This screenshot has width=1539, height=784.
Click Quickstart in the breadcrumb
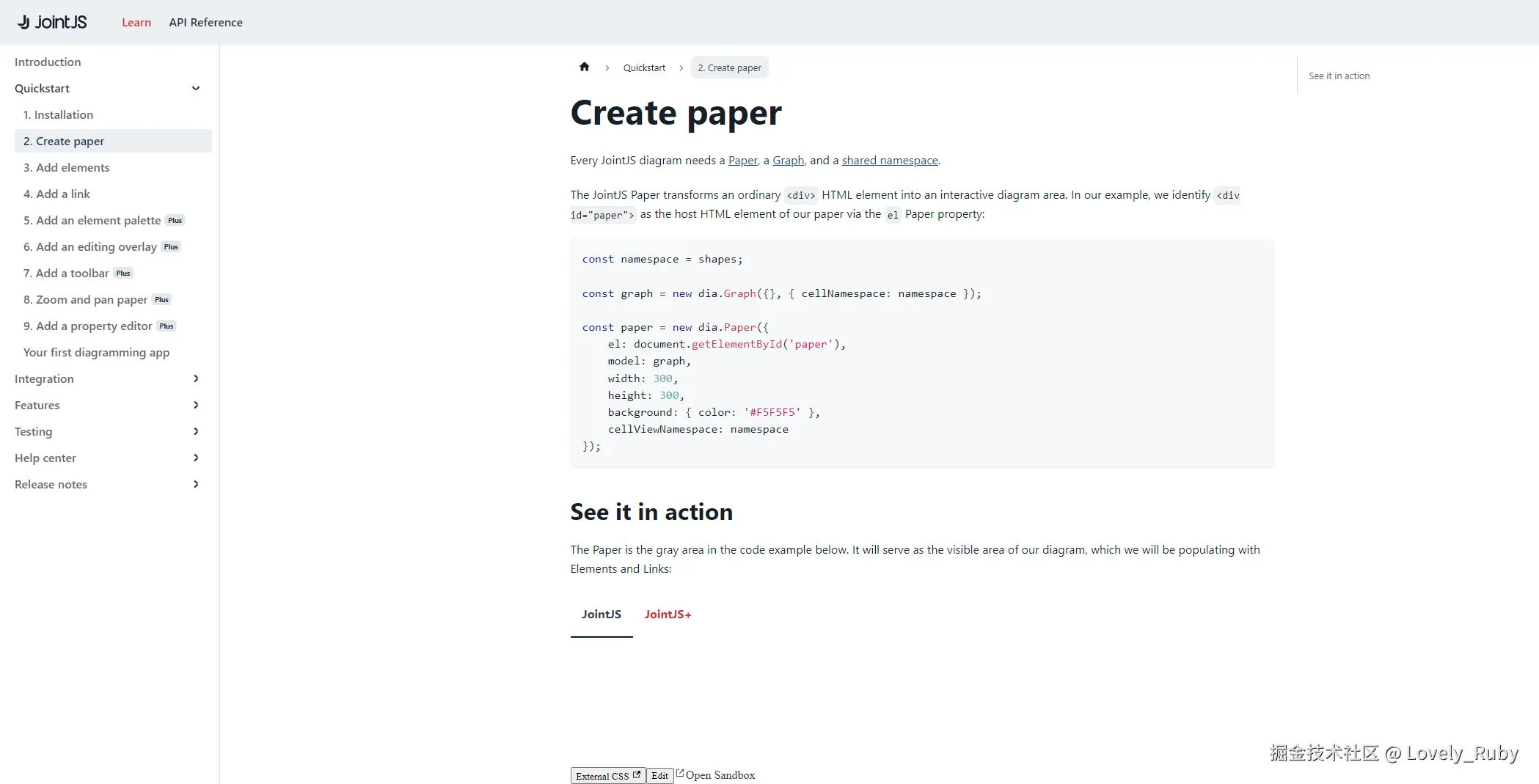tap(644, 67)
